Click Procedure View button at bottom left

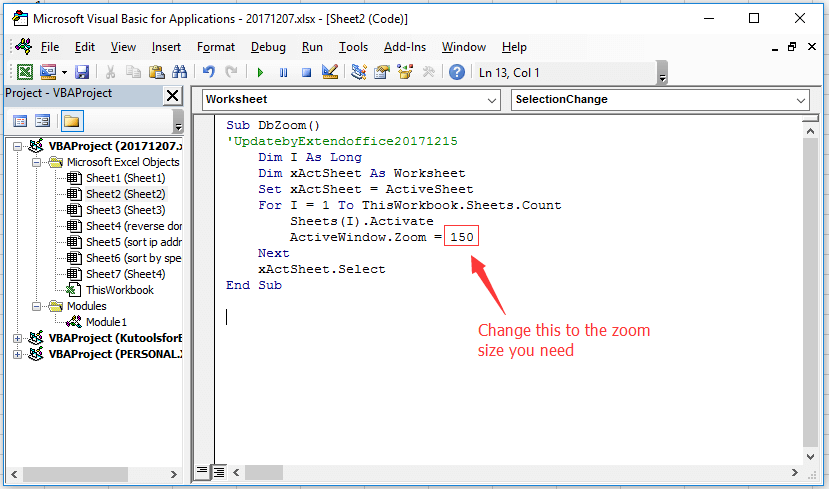pos(202,471)
